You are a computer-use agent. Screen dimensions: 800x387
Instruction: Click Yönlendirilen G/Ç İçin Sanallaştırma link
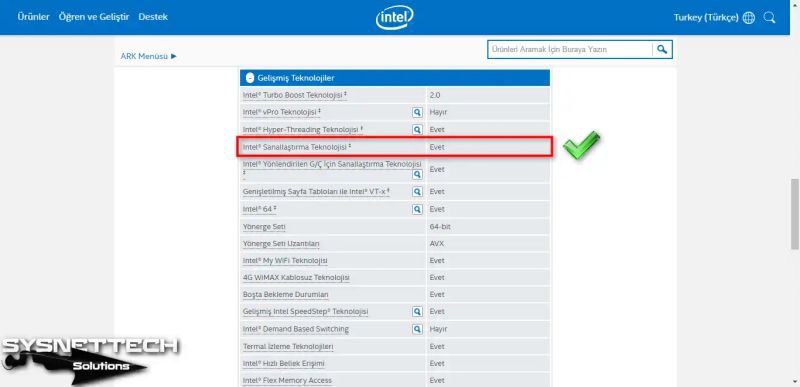pos(332,164)
